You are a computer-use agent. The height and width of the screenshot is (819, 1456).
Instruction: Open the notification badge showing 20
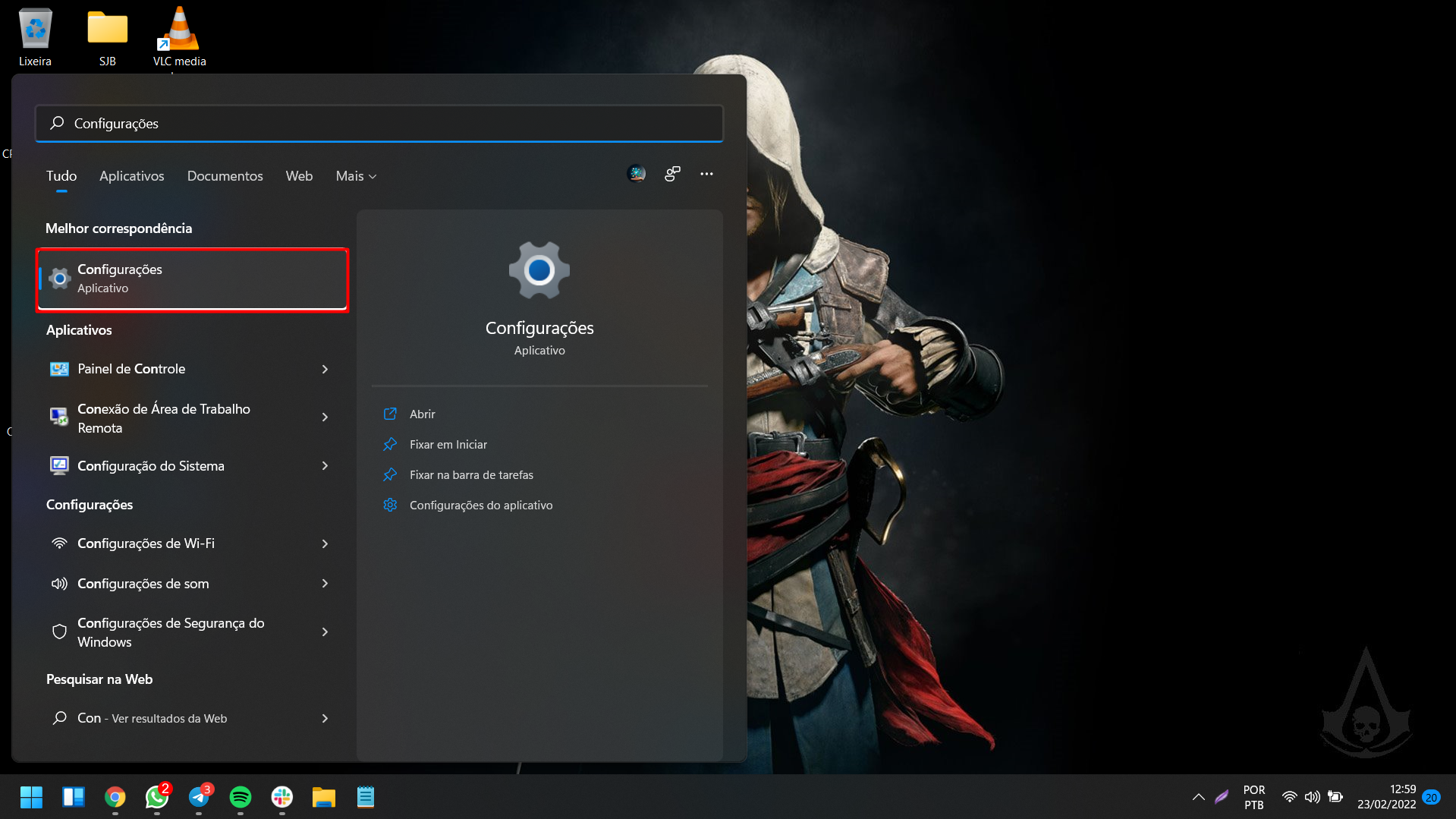[x=1432, y=797]
